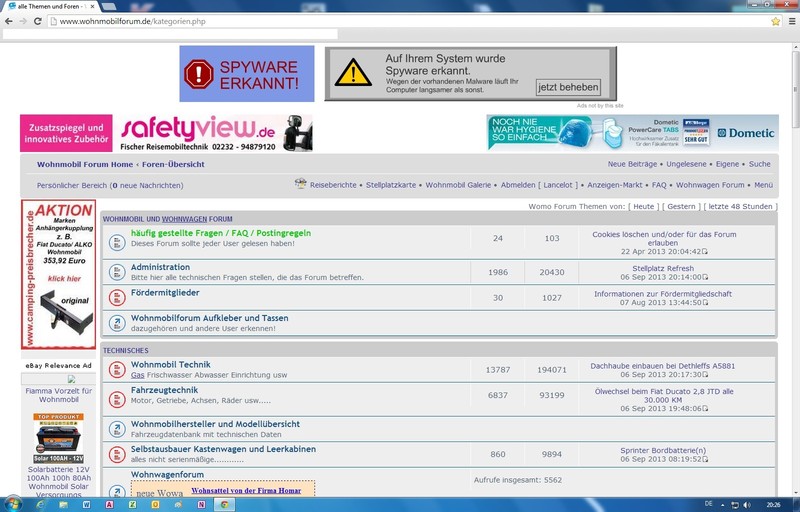Click the Wohnmobil Technik forum icon
Viewport: 800px width, 512px height.
click(x=116, y=369)
